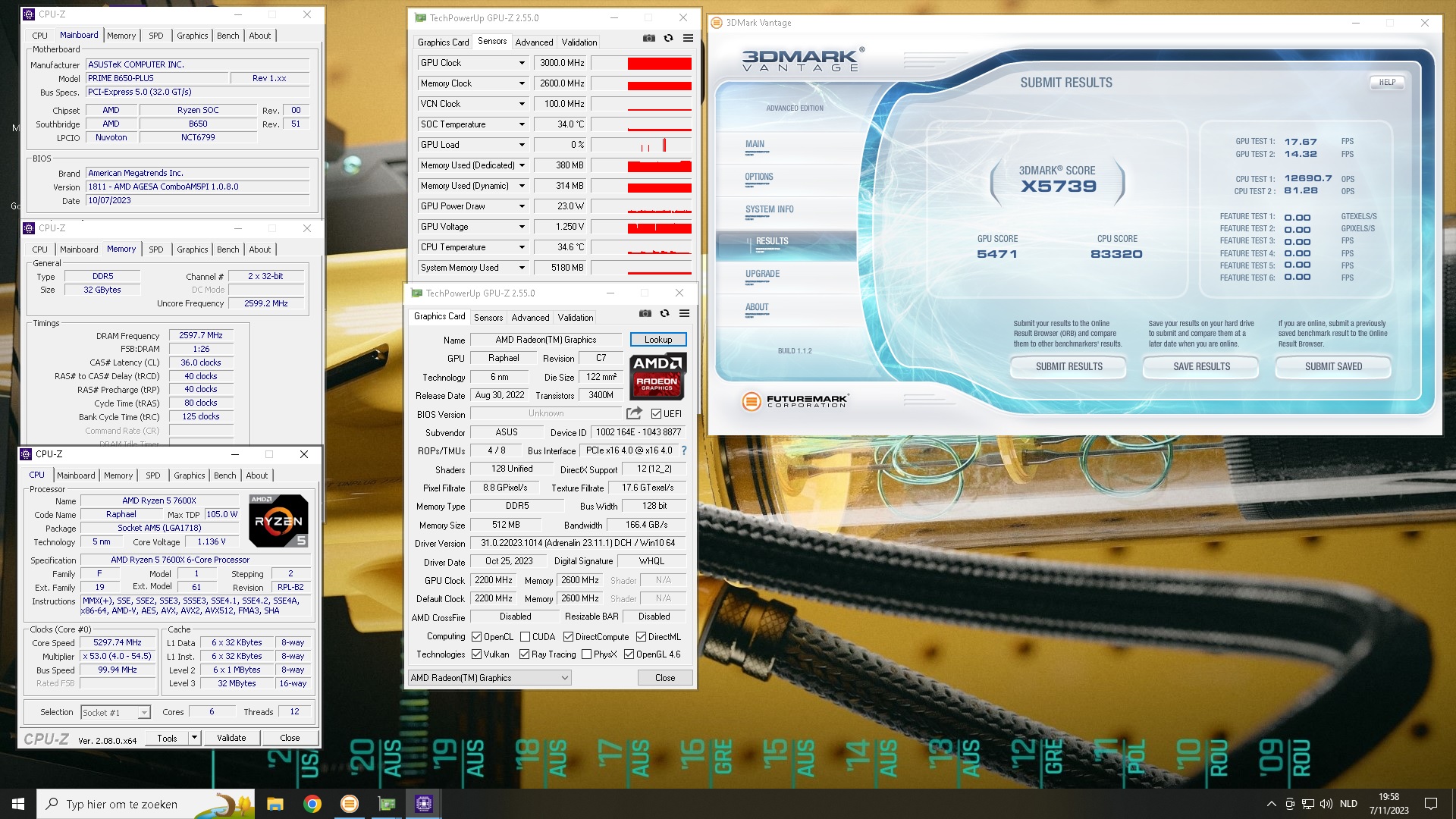This screenshot has width=1456, height=819.
Task: Open Bench tab in CPU-Z Memory window
Action: (227, 249)
